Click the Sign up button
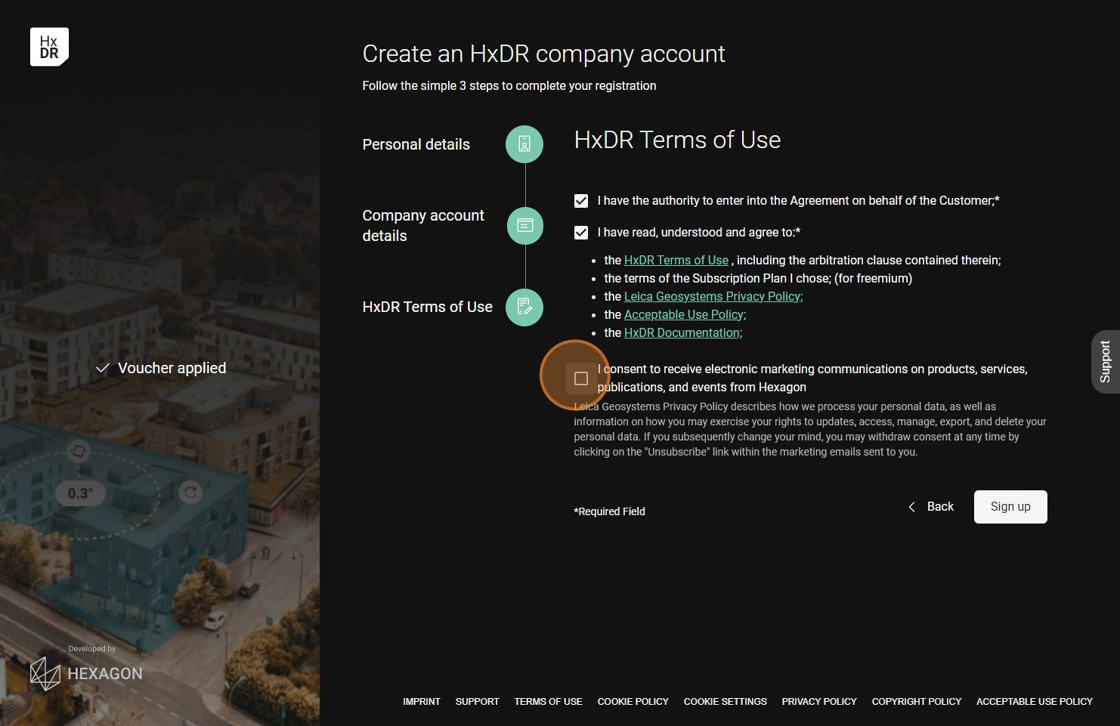This screenshot has height=726, width=1120. pyautogui.click(x=1010, y=507)
